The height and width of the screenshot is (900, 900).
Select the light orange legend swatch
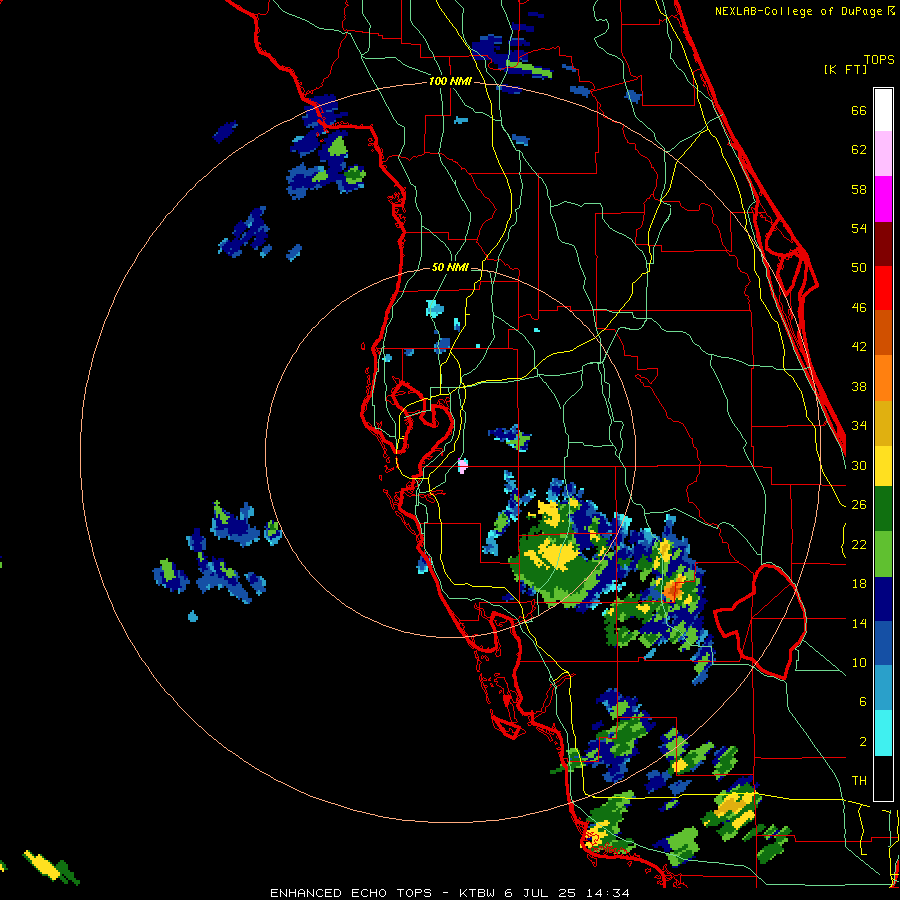pos(883,378)
